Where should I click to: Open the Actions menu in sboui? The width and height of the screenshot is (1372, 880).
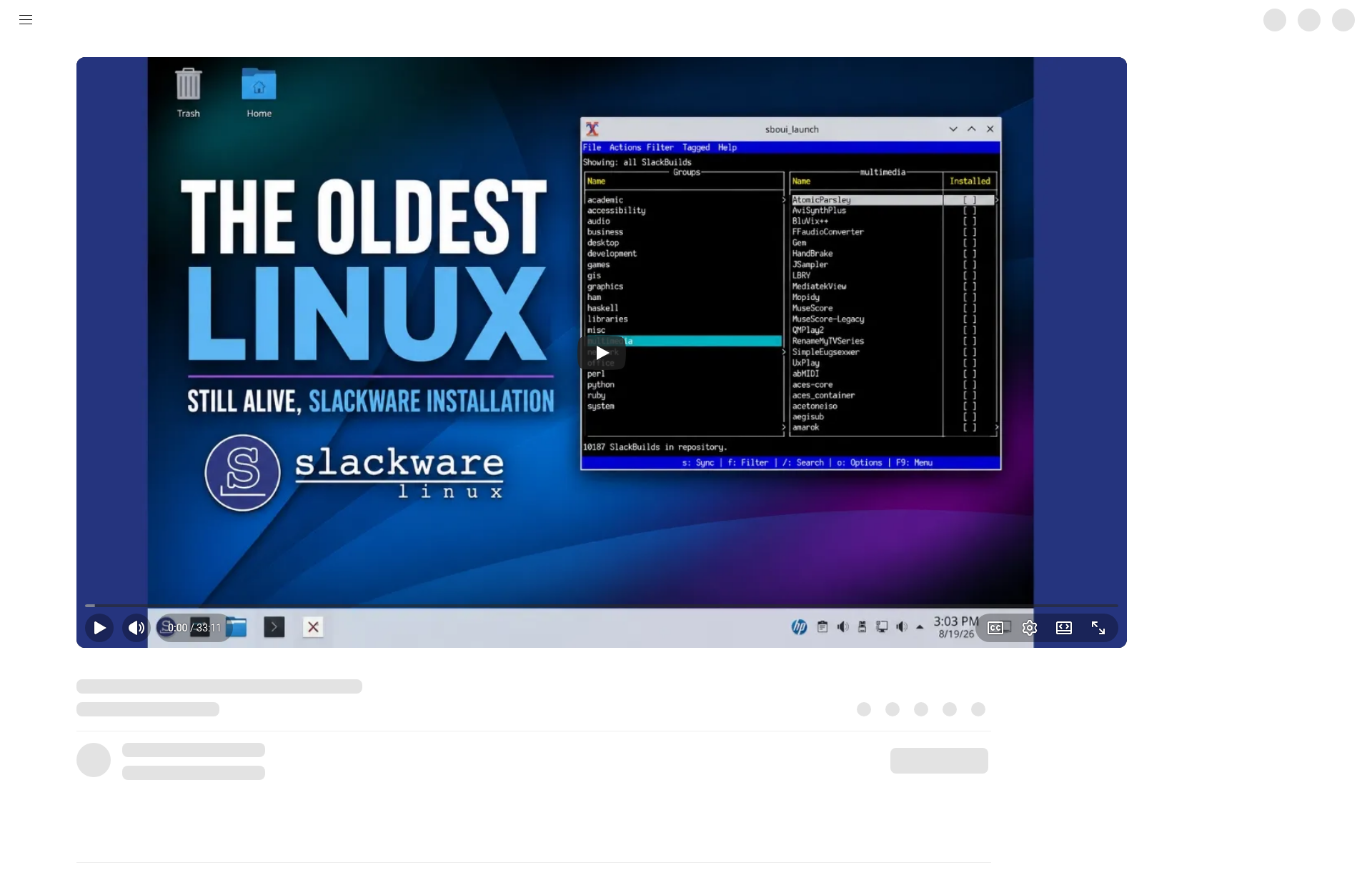pos(625,148)
